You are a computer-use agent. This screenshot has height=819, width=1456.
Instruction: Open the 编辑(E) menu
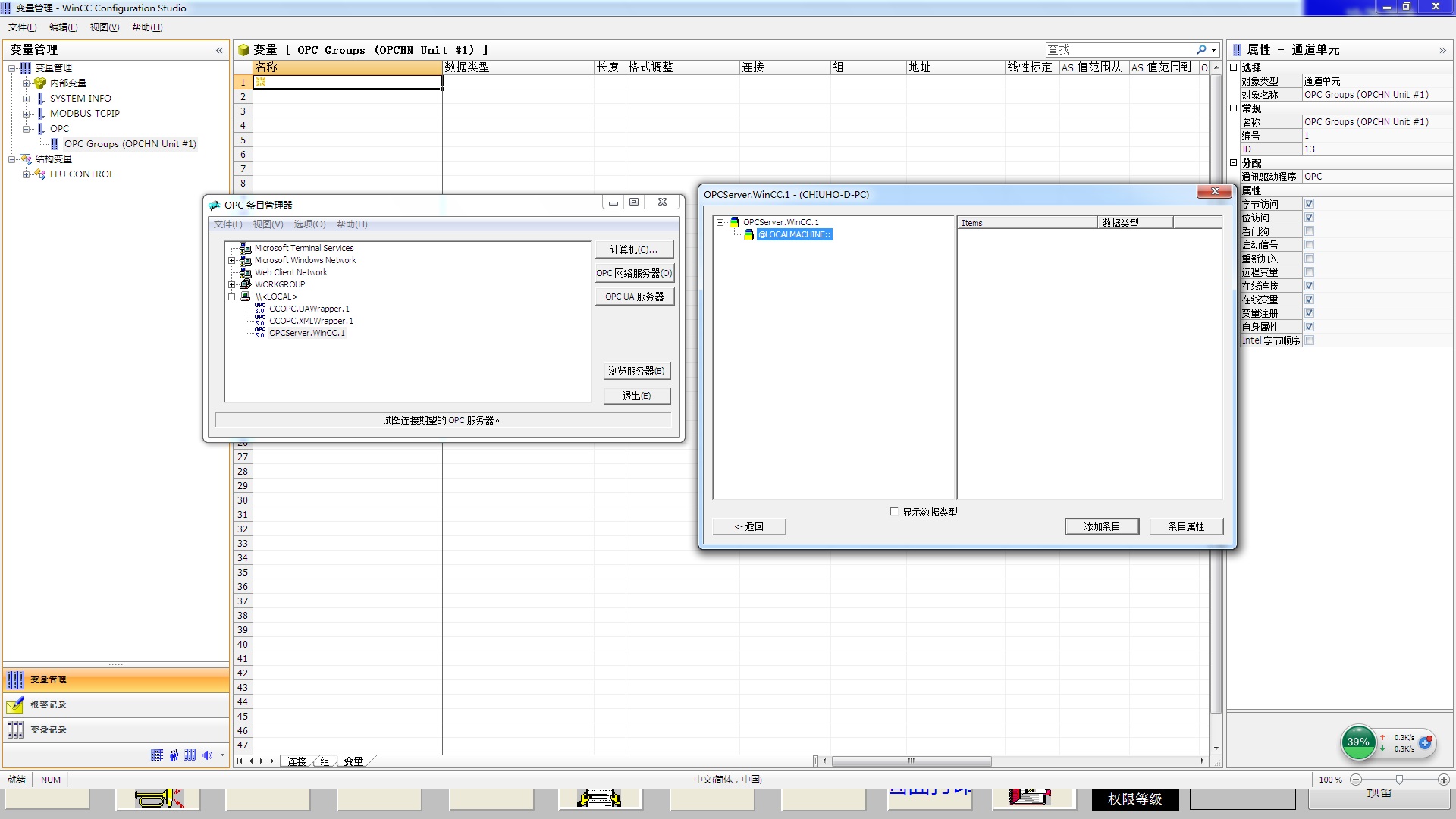(x=63, y=27)
